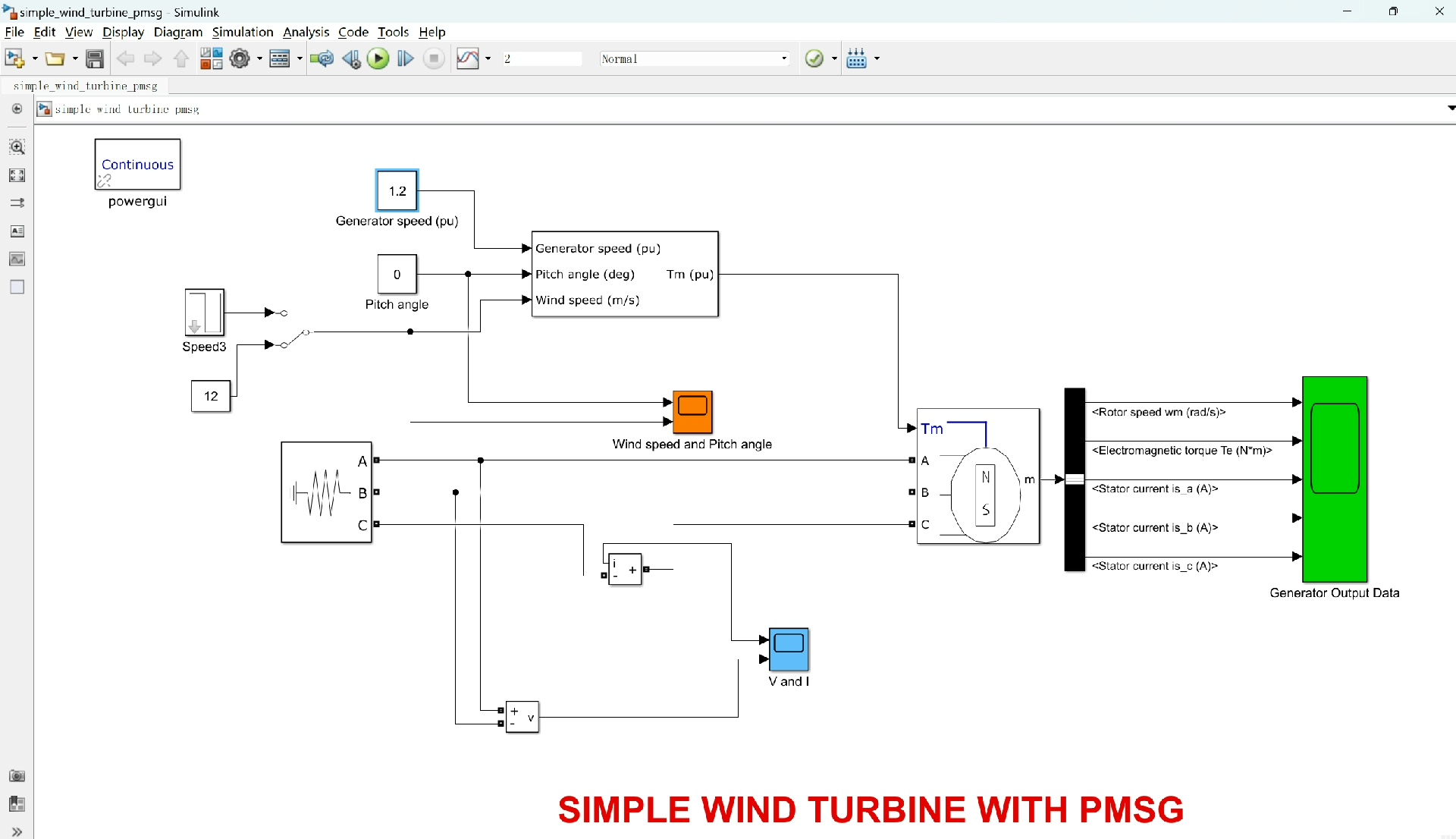The width and height of the screenshot is (1456, 839).
Task: Click the powergui Continuous block
Action: coord(137,164)
